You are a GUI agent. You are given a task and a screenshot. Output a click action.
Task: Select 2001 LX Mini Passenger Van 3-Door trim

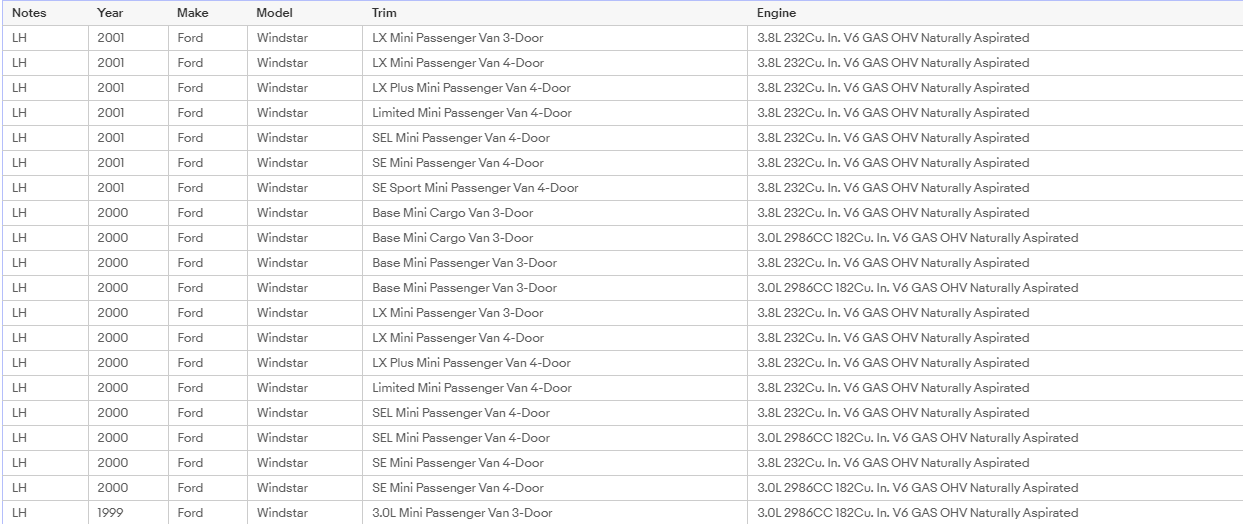pyautogui.click(x=458, y=38)
